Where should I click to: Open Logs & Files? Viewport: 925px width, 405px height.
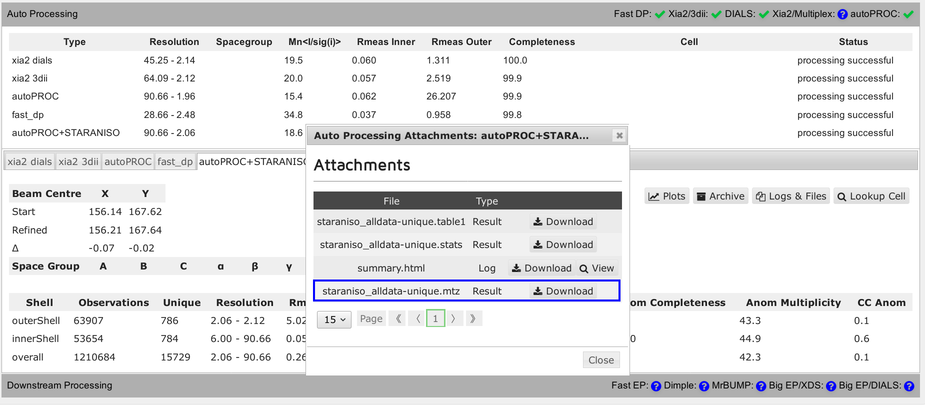click(x=792, y=196)
